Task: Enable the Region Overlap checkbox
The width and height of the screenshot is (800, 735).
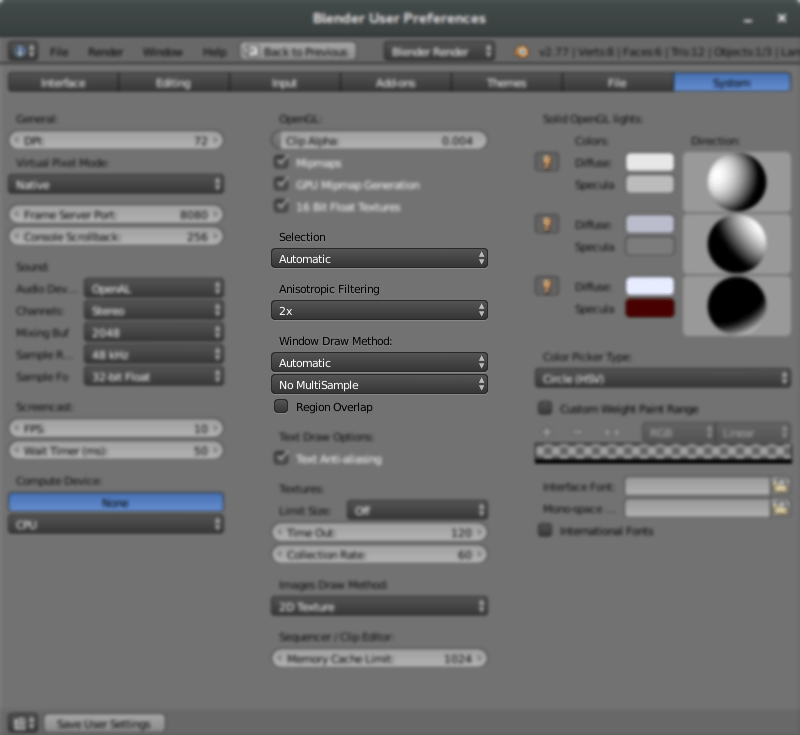Action: 281,407
